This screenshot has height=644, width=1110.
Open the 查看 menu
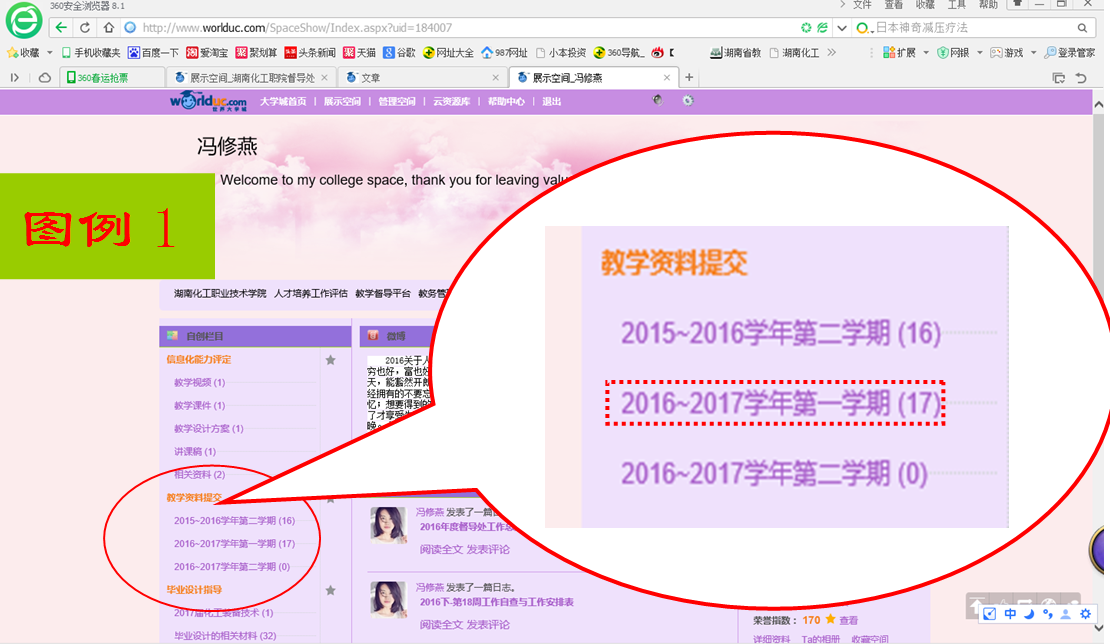coord(893,5)
